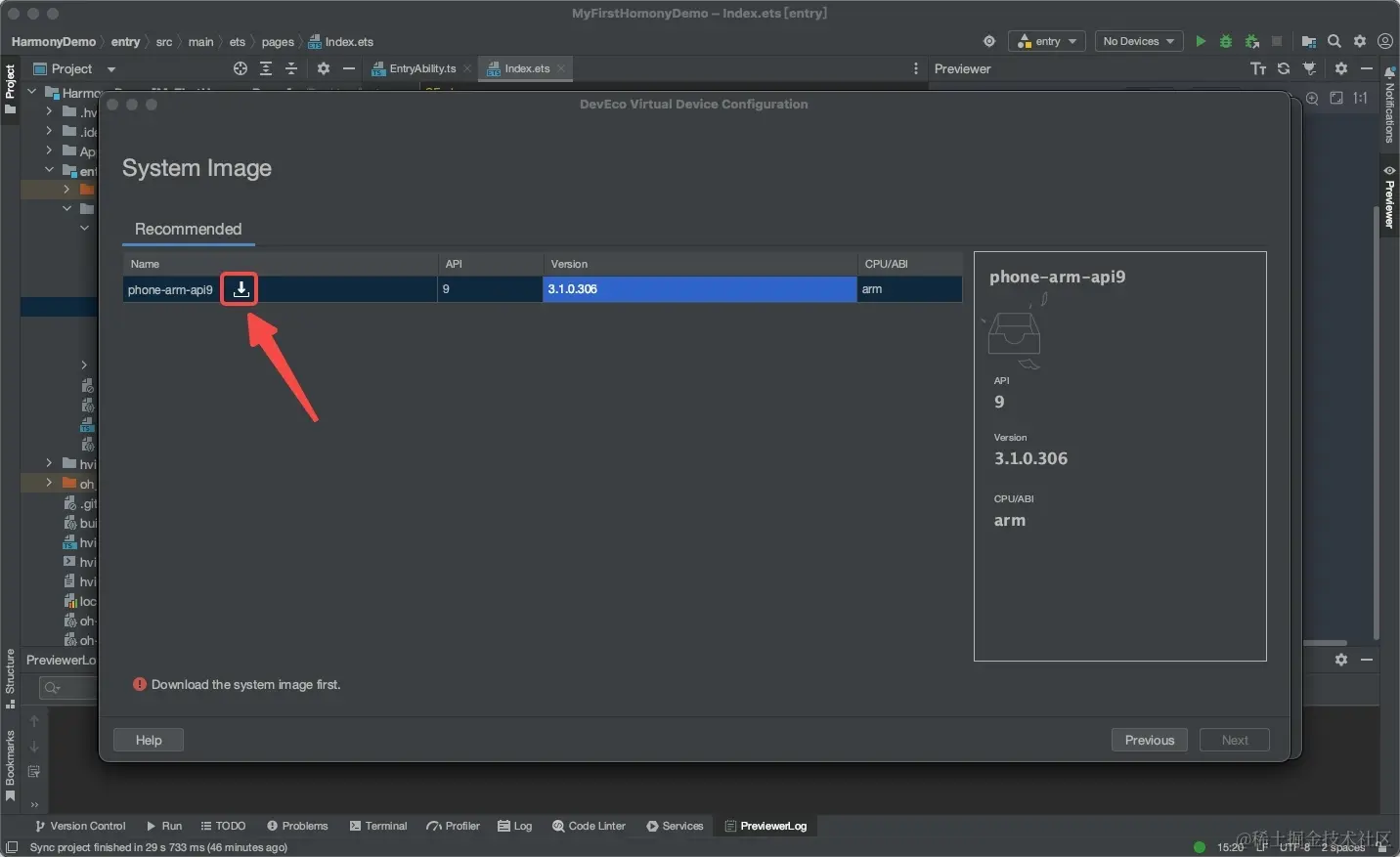The image size is (1400, 857).
Task: Click PreviewerLog settings gear at lower right
Action: (1341, 660)
